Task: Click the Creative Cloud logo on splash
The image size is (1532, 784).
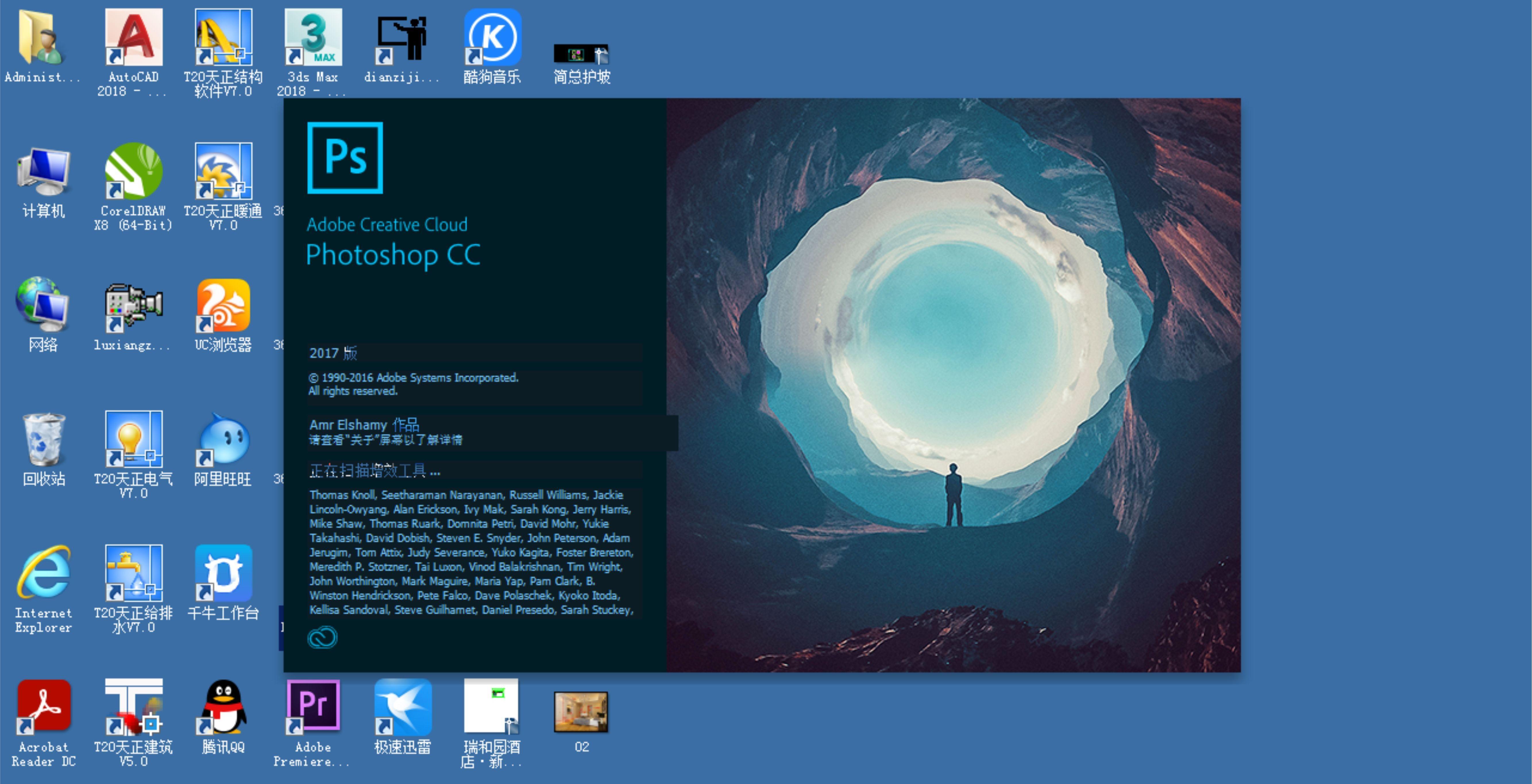Action: 322,638
